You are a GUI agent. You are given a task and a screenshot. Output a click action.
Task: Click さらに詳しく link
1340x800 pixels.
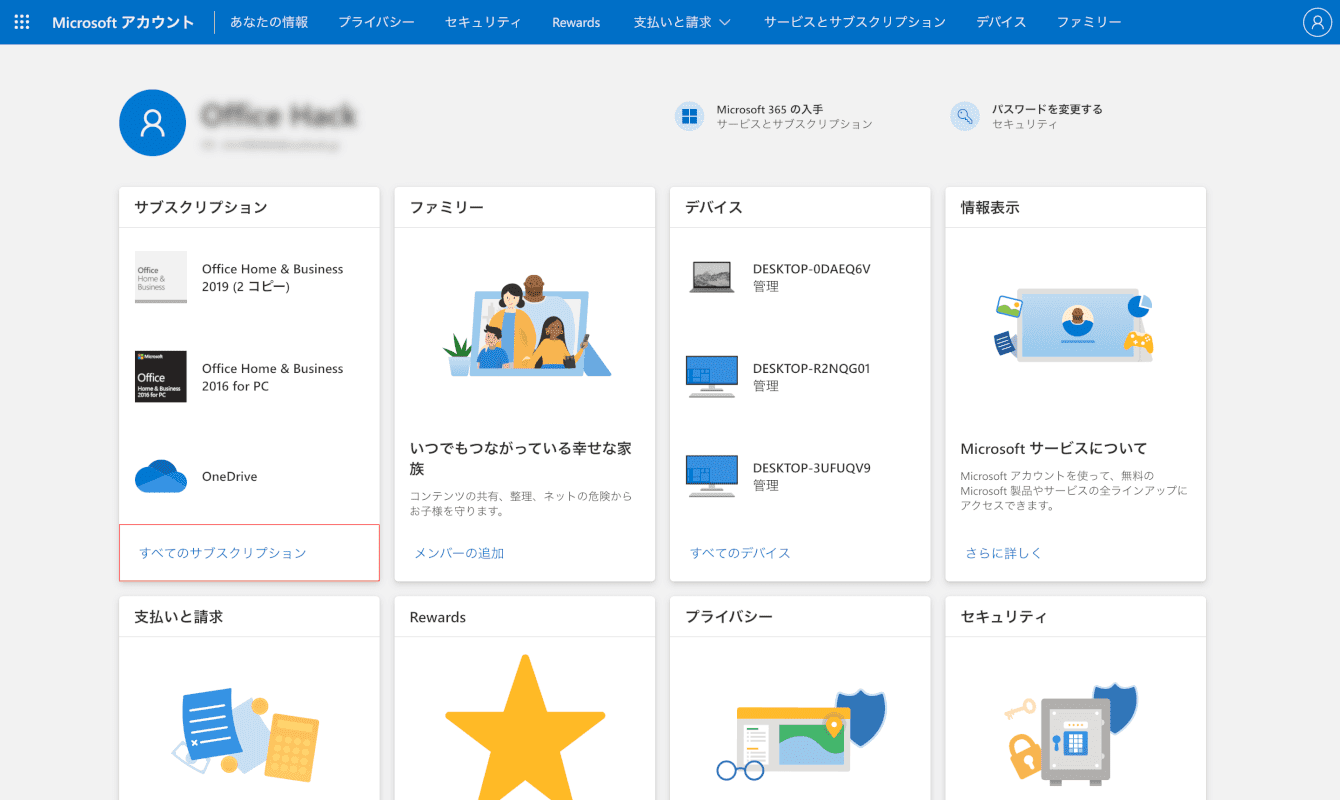(1004, 553)
